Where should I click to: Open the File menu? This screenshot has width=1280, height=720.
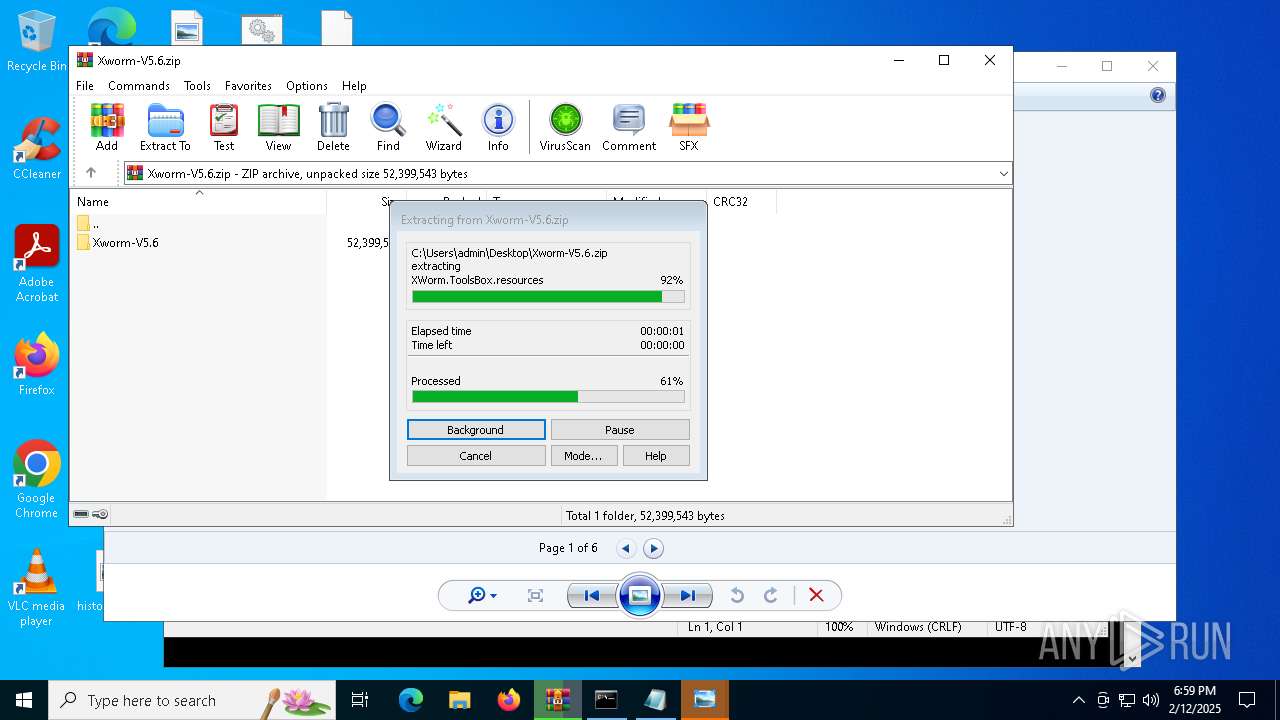pyautogui.click(x=85, y=86)
